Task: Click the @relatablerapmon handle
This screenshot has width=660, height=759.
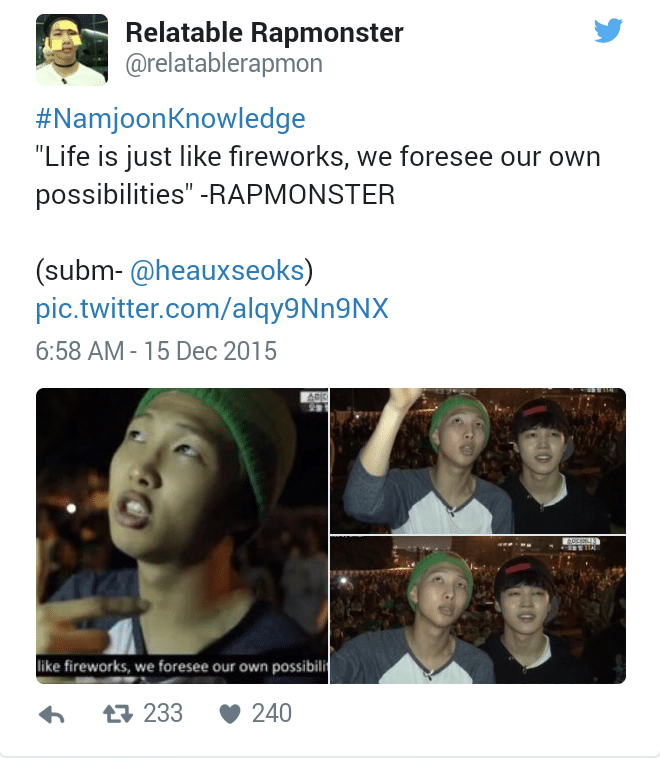Action: tap(224, 63)
